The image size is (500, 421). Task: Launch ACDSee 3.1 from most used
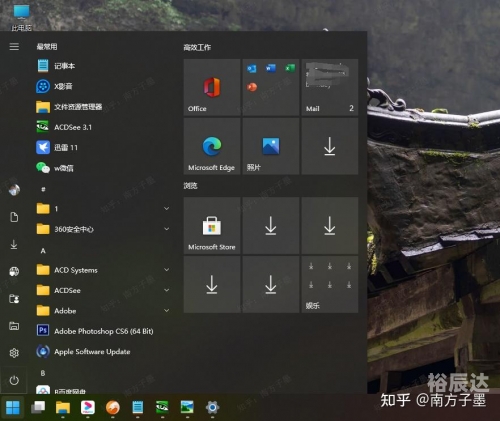(x=64, y=127)
